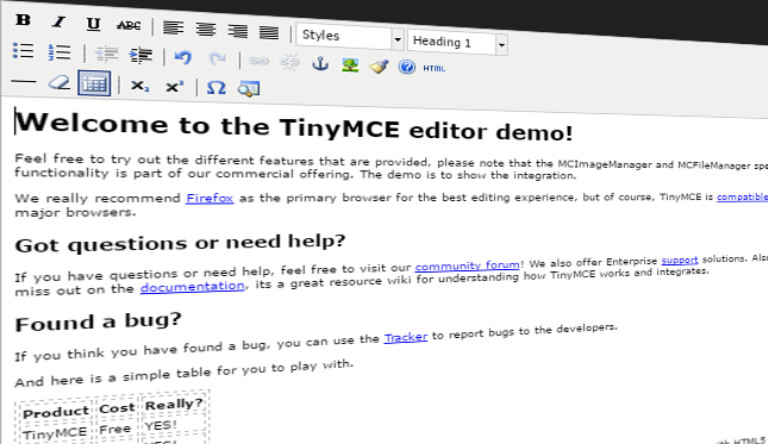Select the Product table header cell

(x=56, y=412)
